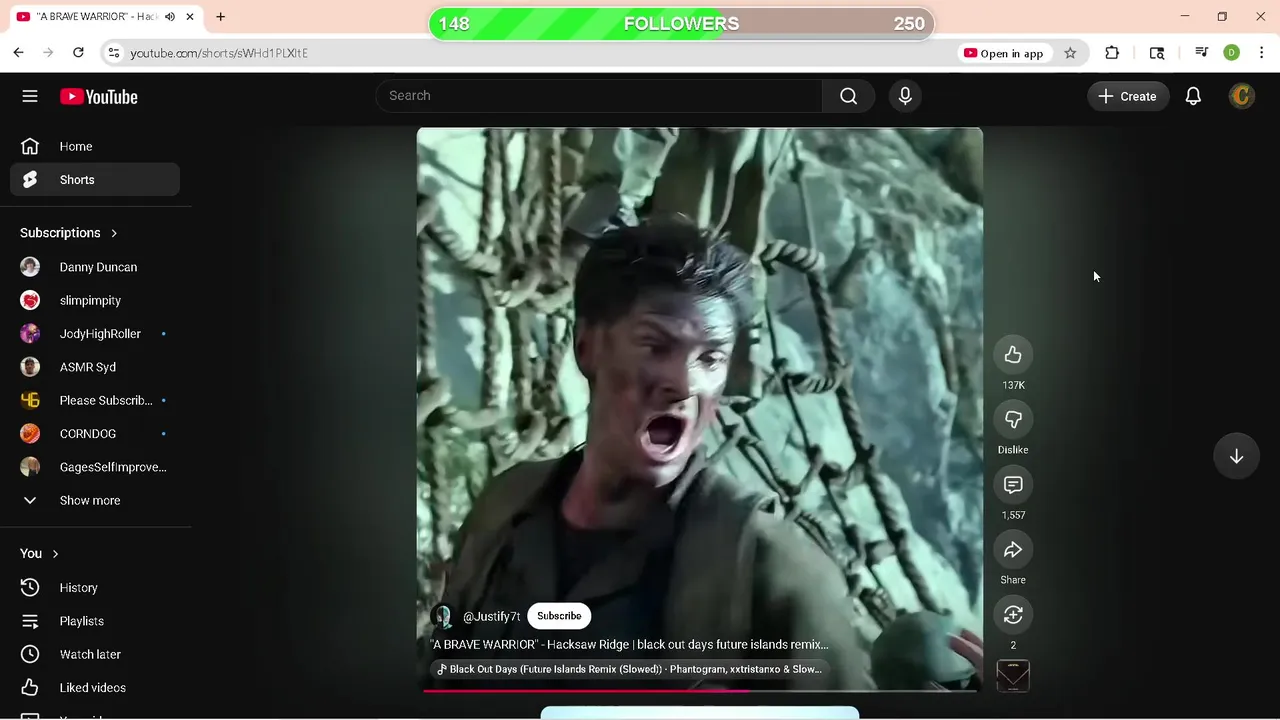The image size is (1280, 720).
Task: Open GagesSelfimprove... channel
Action: [95, 467]
